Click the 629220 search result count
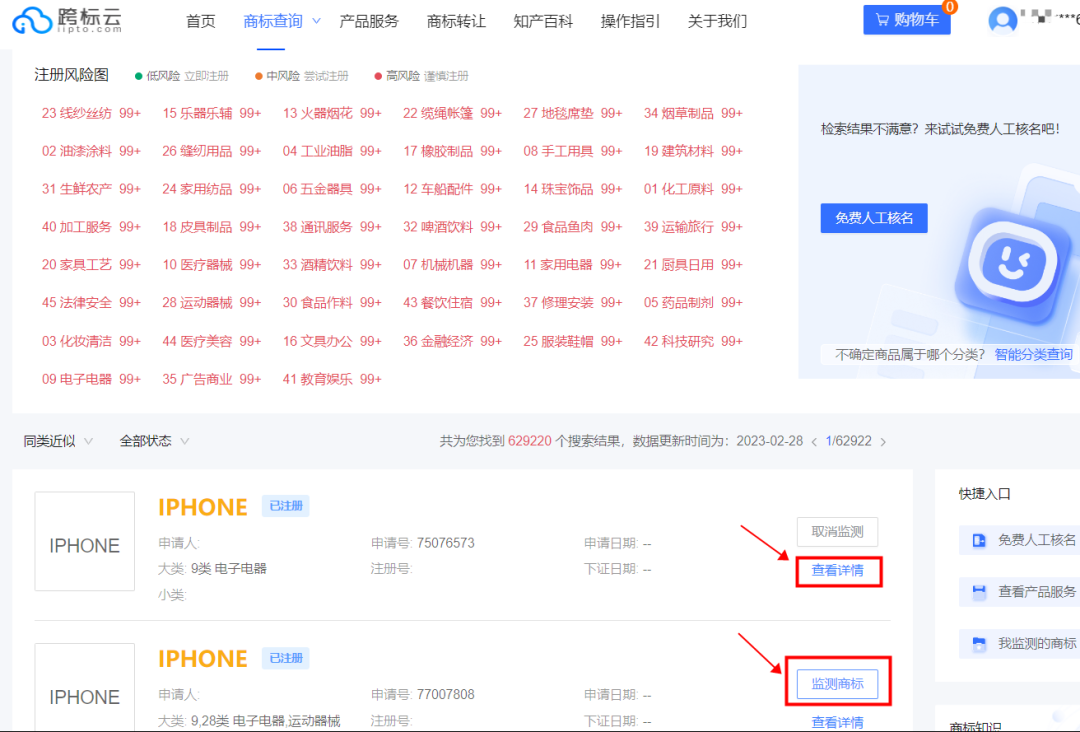 [x=530, y=441]
